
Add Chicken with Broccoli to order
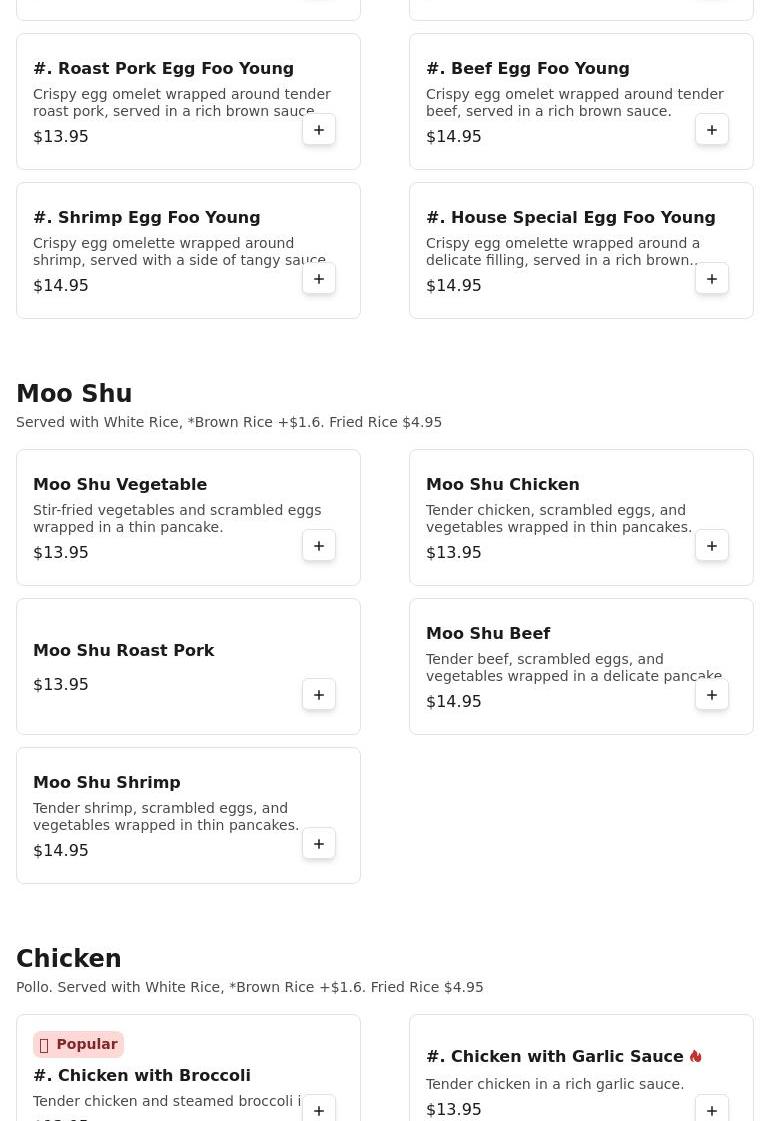click(319, 1110)
